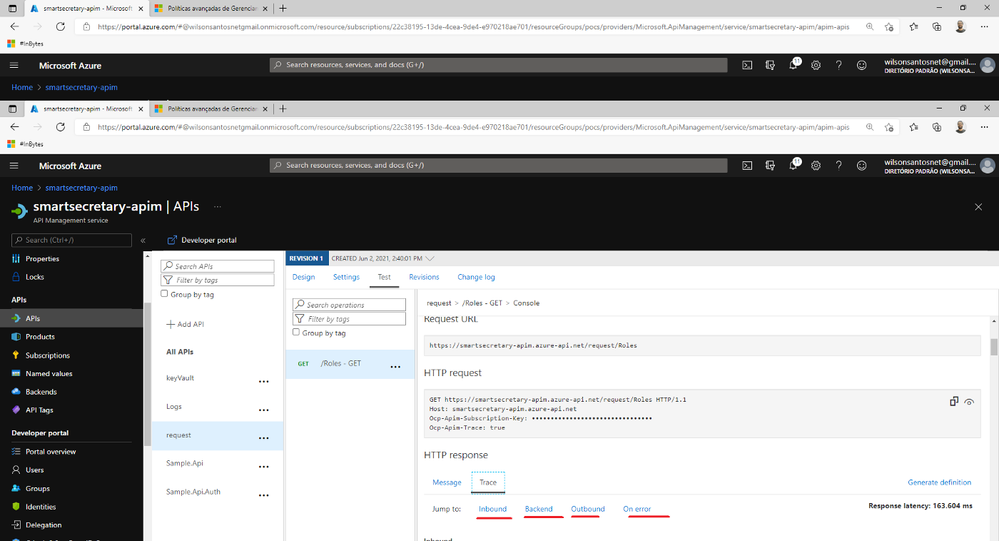Open the Revisions tab
Viewport: 999px width, 541px height.
click(x=424, y=277)
